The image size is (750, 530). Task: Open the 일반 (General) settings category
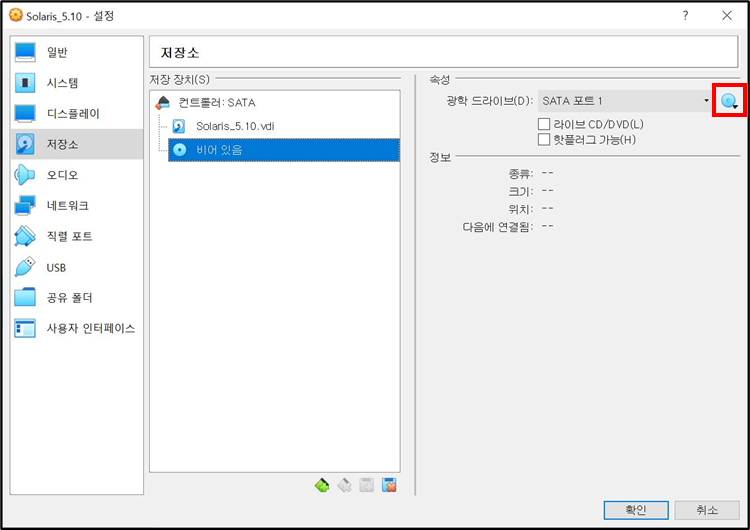click(x=77, y=52)
